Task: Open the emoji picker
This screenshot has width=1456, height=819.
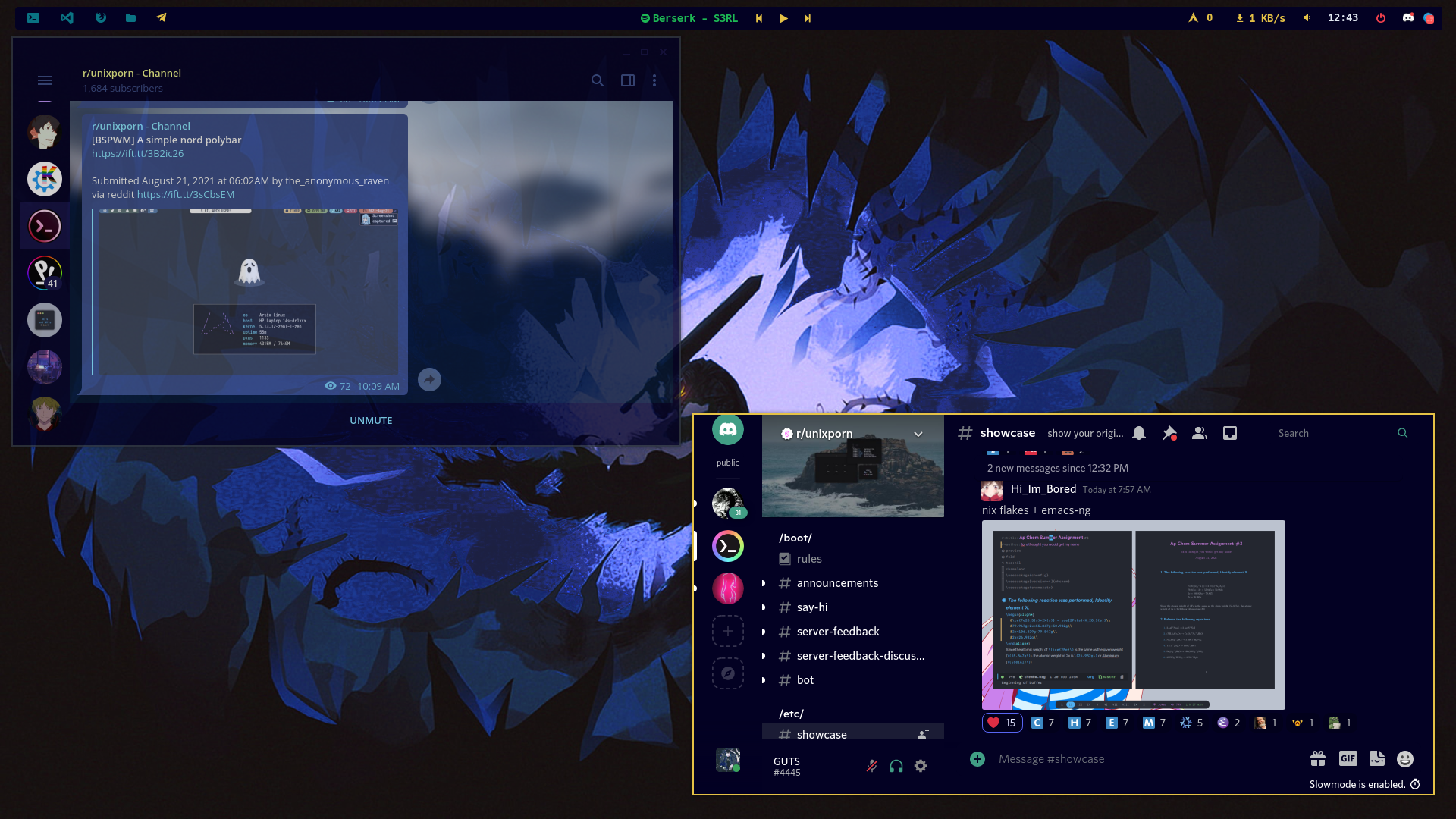Action: pos(1404,758)
